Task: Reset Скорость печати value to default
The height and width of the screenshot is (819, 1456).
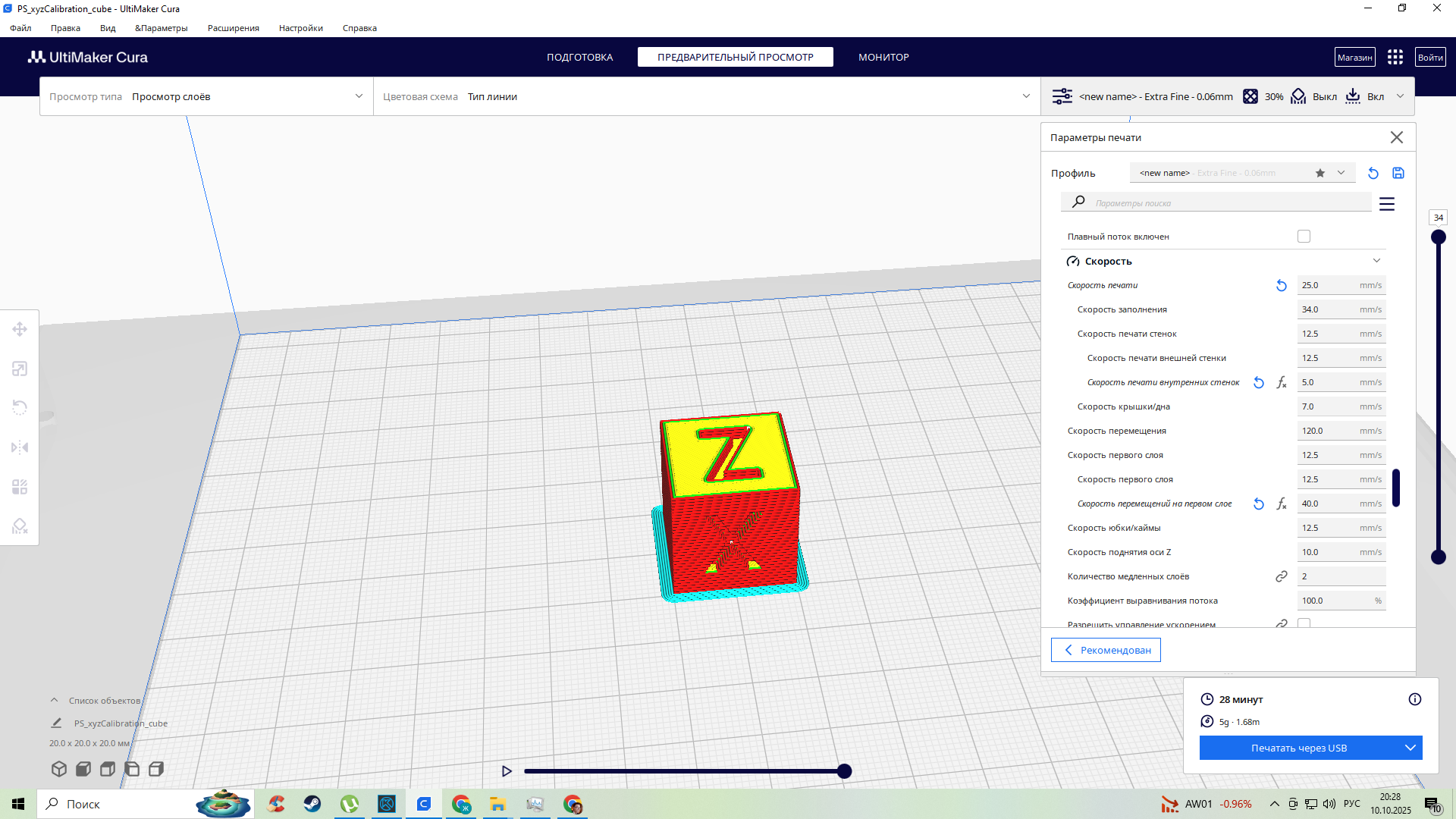Action: click(1281, 285)
